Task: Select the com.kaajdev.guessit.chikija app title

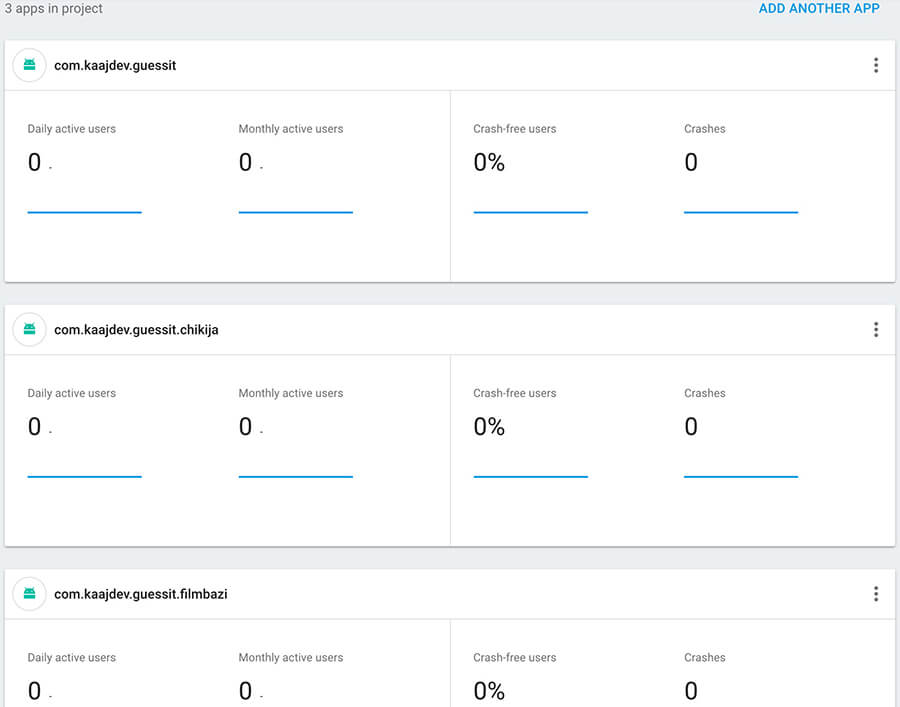Action: (136, 330)
